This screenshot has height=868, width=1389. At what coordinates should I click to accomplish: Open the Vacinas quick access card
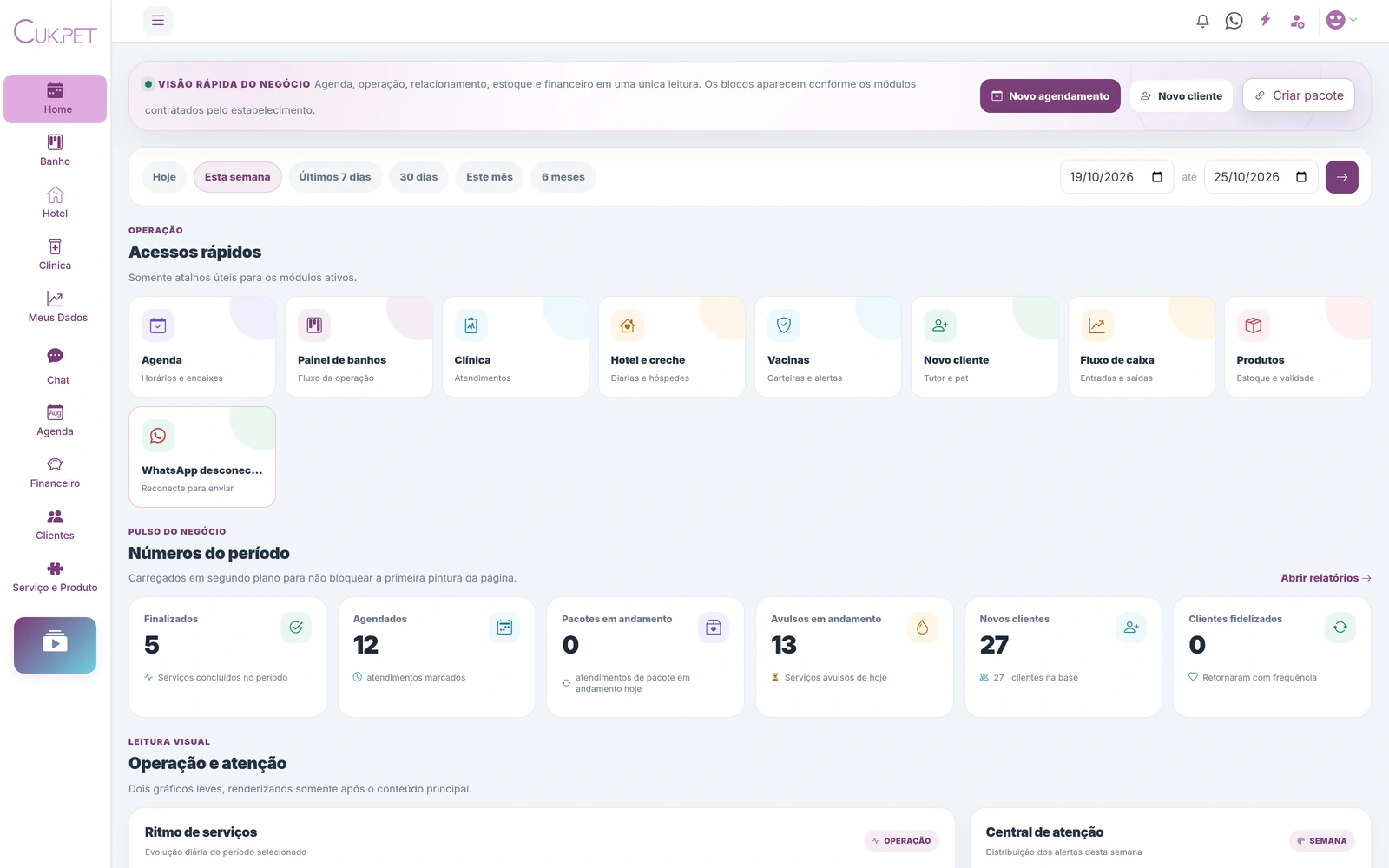[x=828, y=347]
